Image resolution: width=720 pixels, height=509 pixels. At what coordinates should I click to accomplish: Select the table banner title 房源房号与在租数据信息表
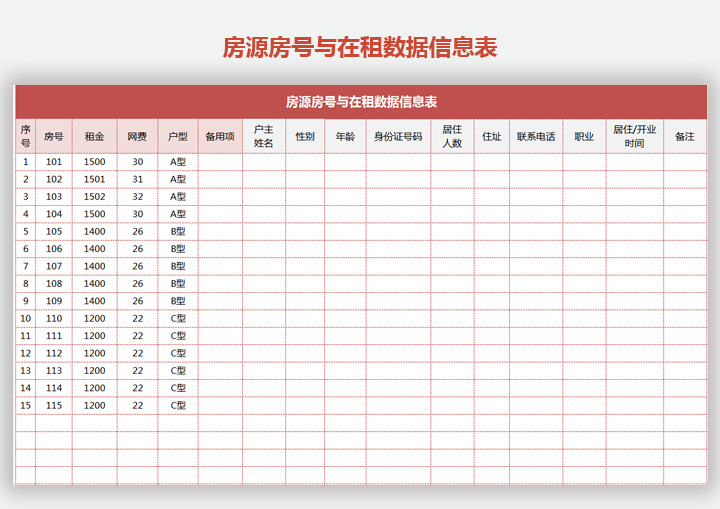click(x=361, y=102)
